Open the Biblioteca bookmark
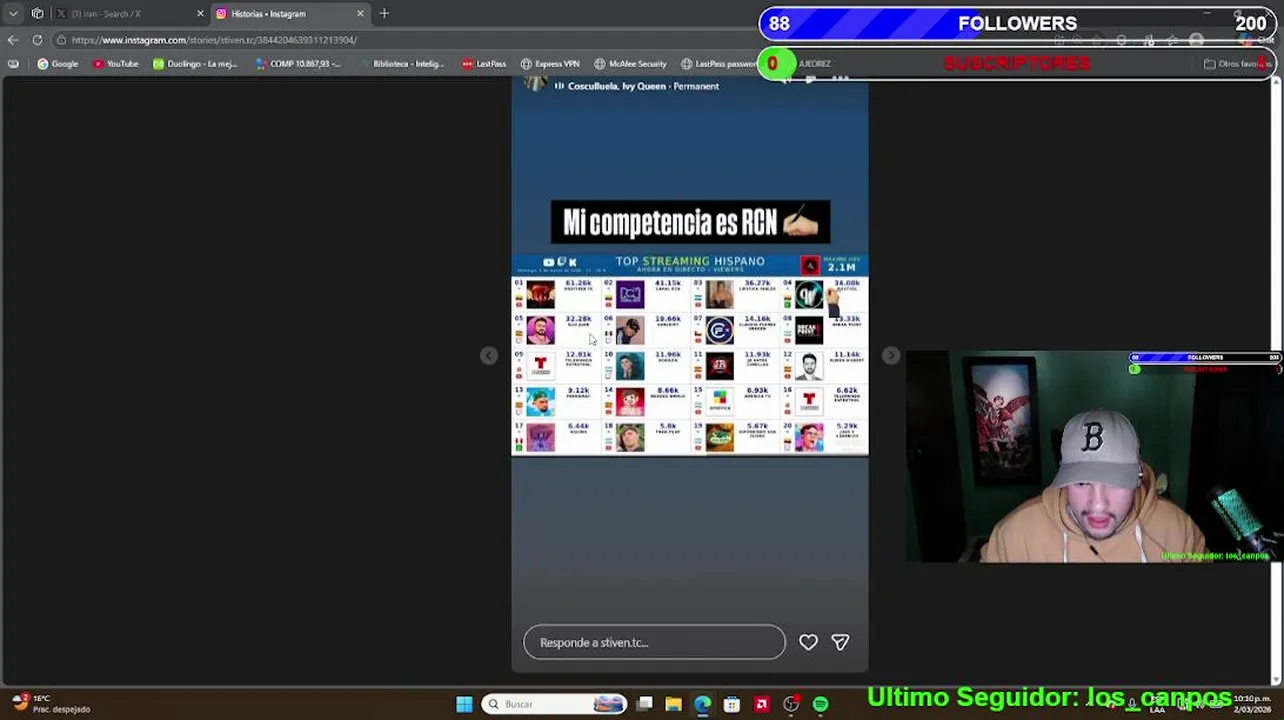Image resolution: width=1284 pixels, height=720 pixels. (x=401, y=64)
